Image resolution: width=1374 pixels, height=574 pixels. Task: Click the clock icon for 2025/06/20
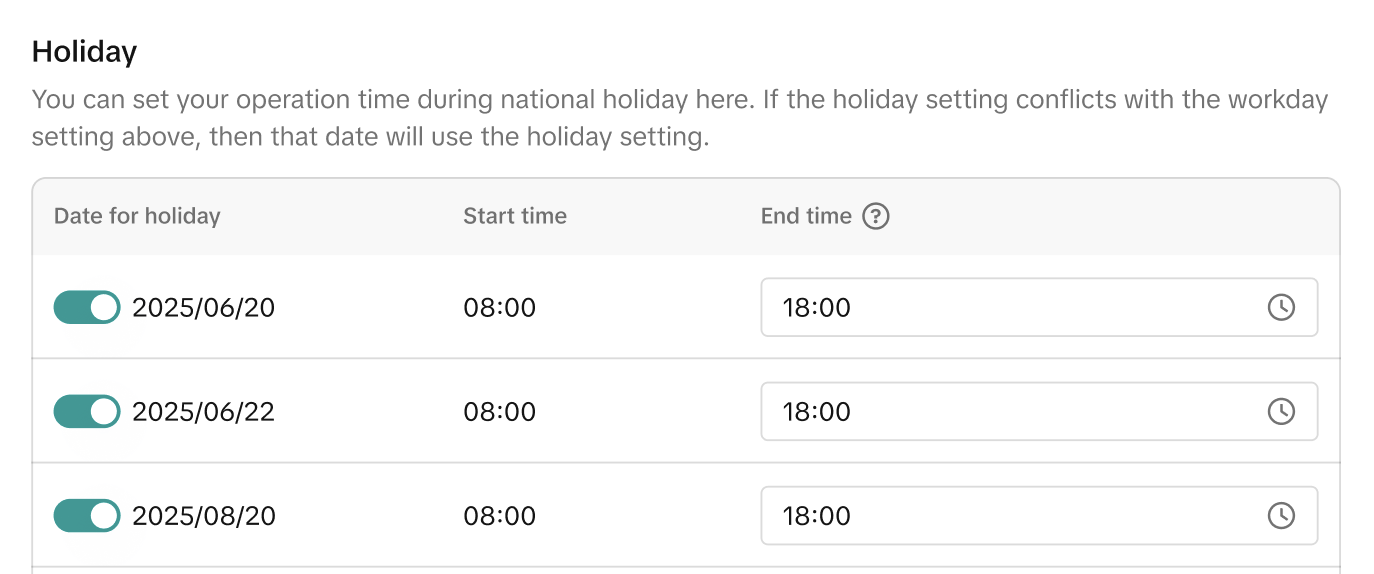pos(1281,307)
